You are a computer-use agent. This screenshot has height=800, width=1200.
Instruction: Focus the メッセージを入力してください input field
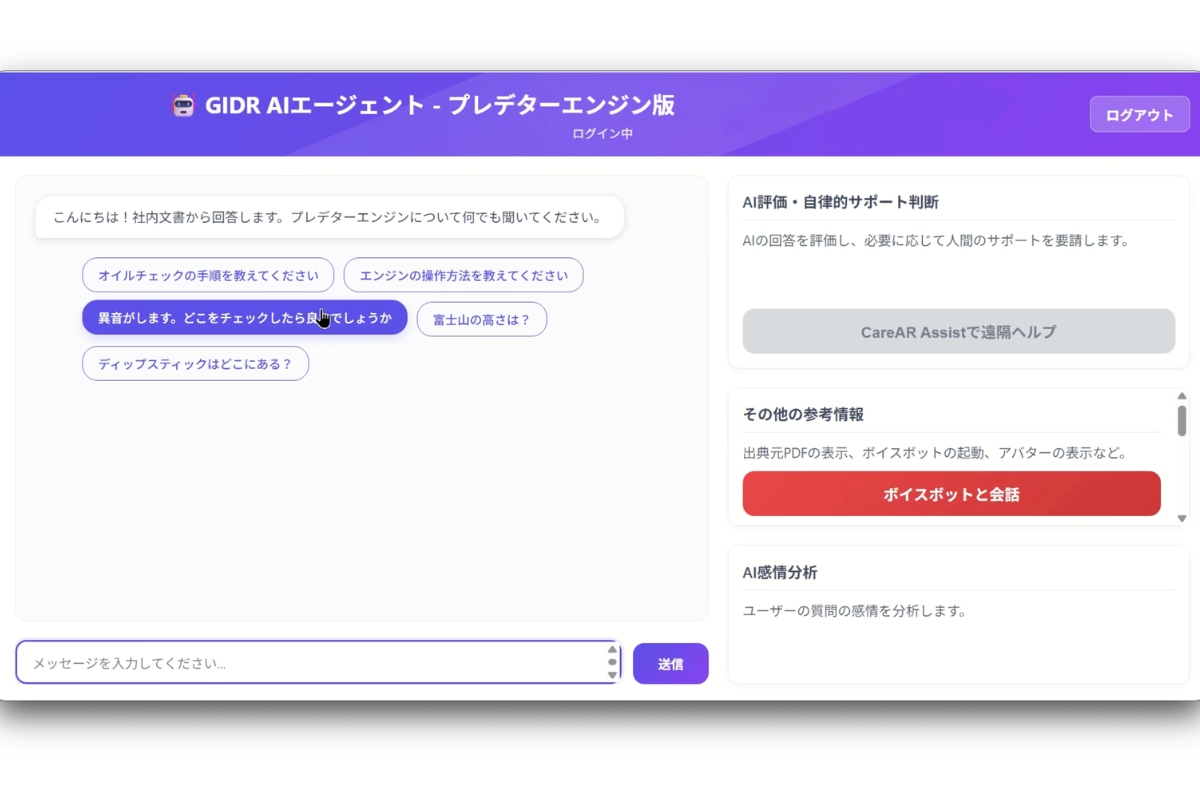coord(310,663)
